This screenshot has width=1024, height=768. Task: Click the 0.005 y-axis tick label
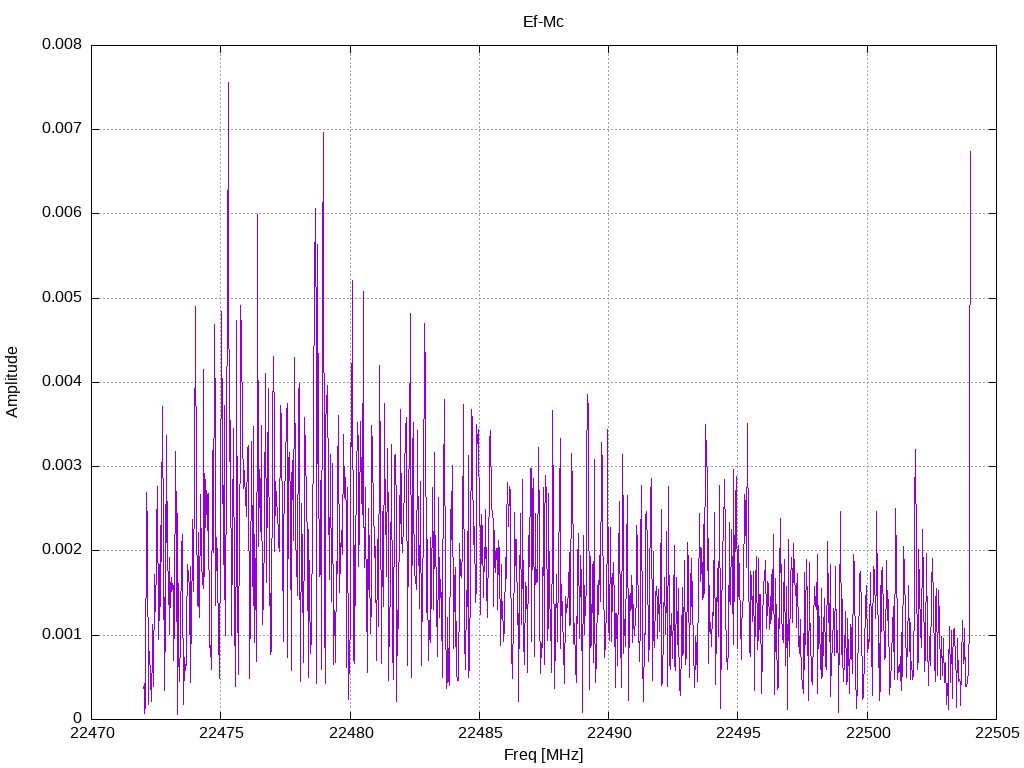coord(62,298)
